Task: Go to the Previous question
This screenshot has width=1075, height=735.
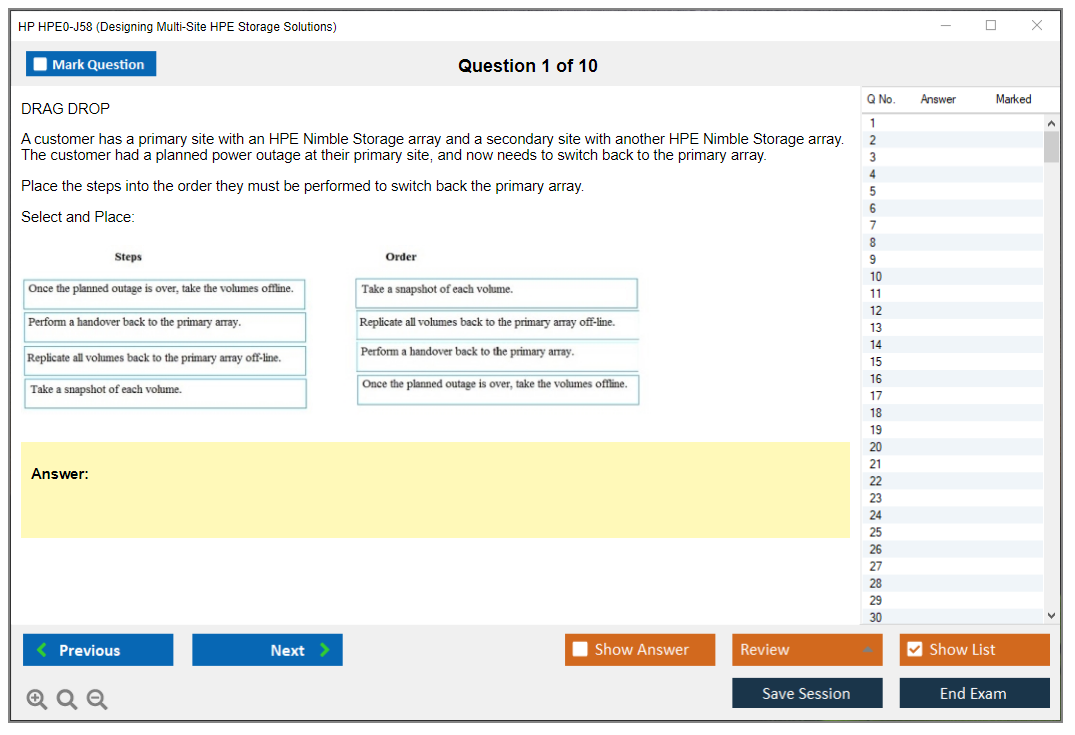Action: coord(98,650)
